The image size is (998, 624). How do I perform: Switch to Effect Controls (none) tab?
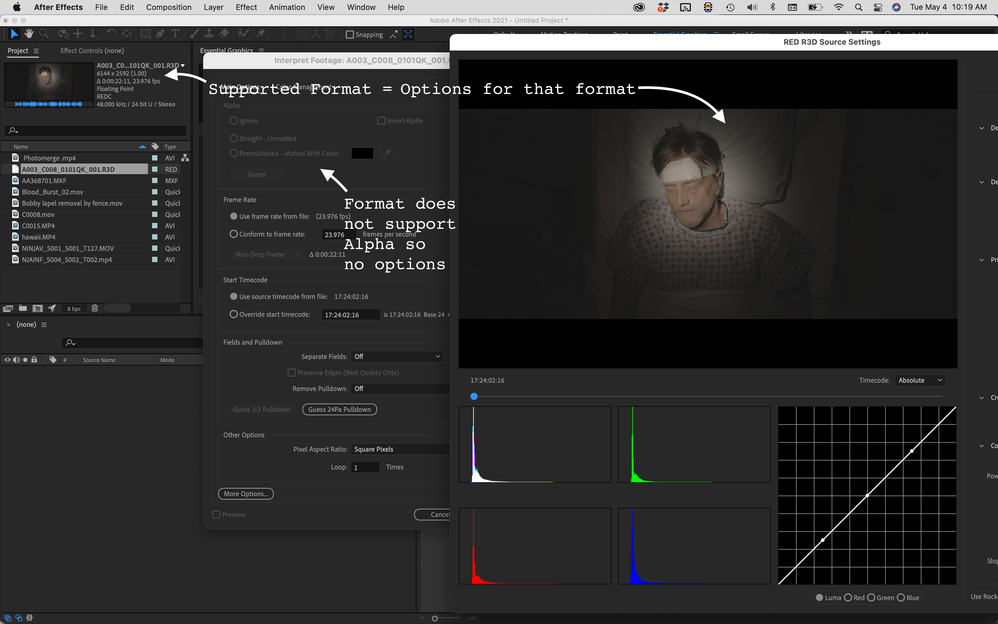92,50
